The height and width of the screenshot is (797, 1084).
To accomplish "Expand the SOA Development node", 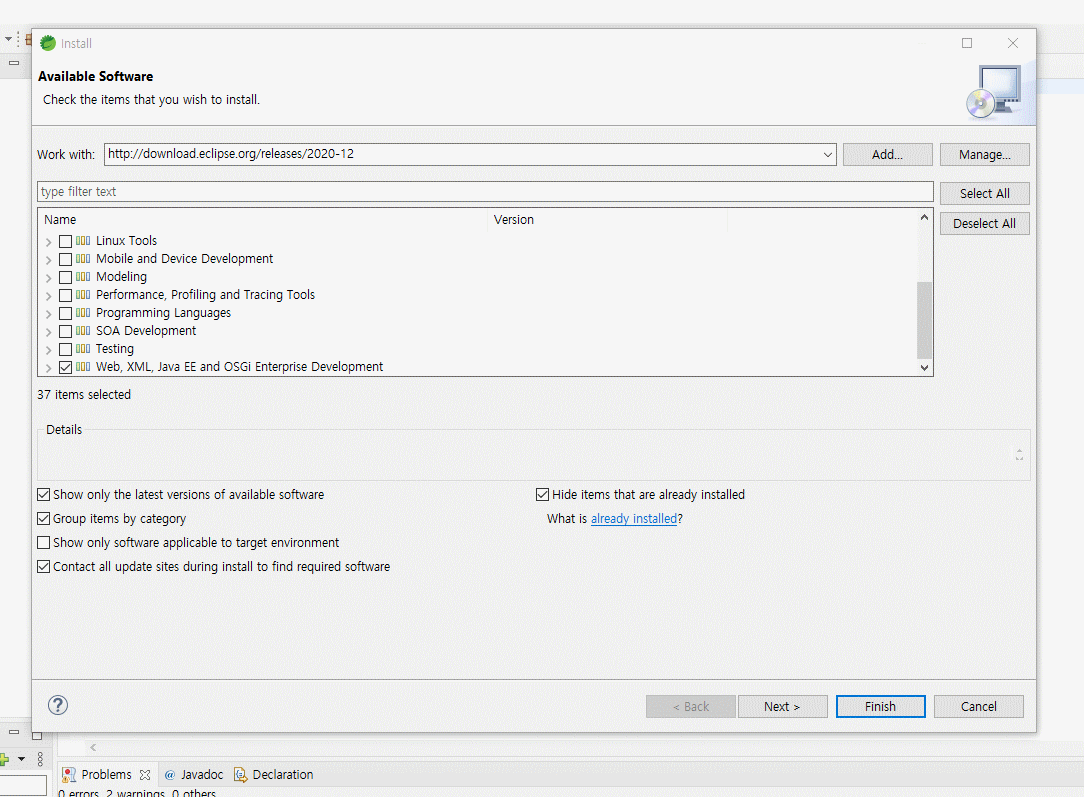I will coord(48,332).
